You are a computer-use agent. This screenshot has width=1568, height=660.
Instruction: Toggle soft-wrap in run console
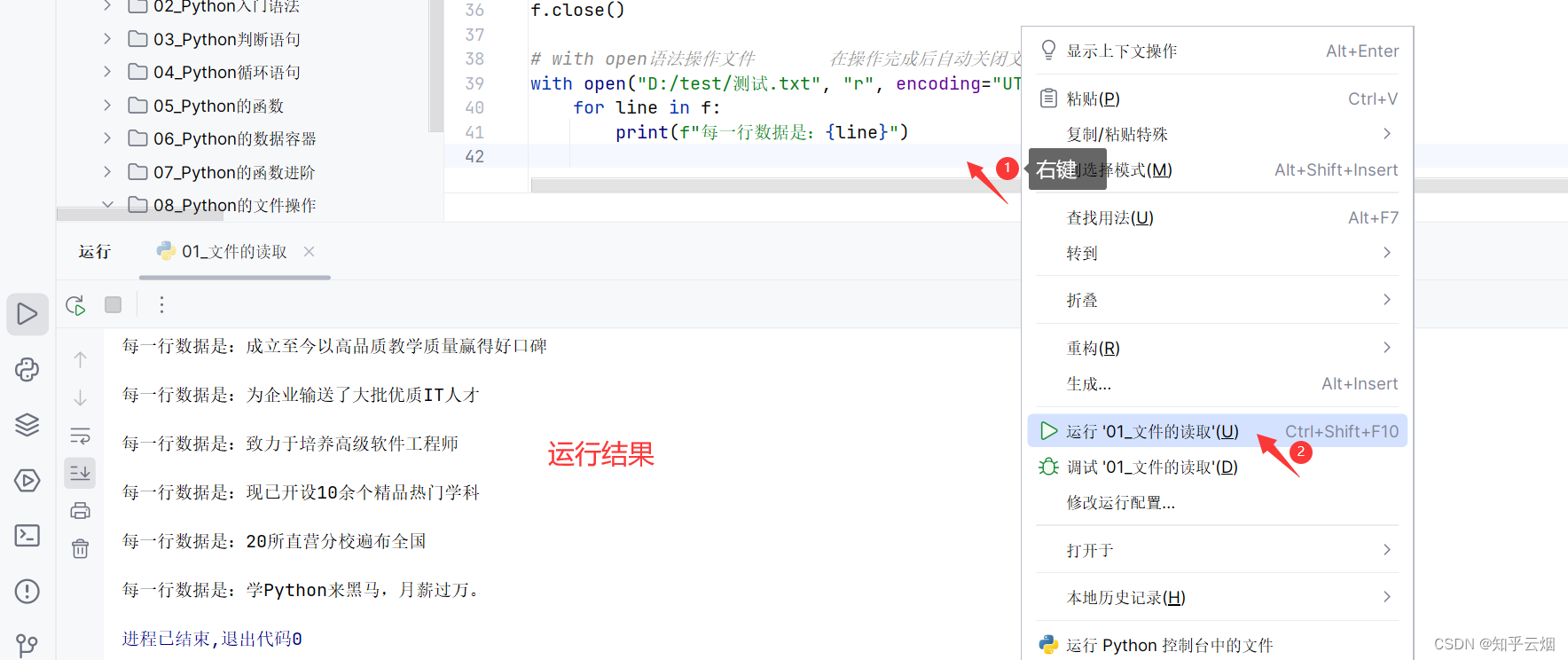coord(81,436)
